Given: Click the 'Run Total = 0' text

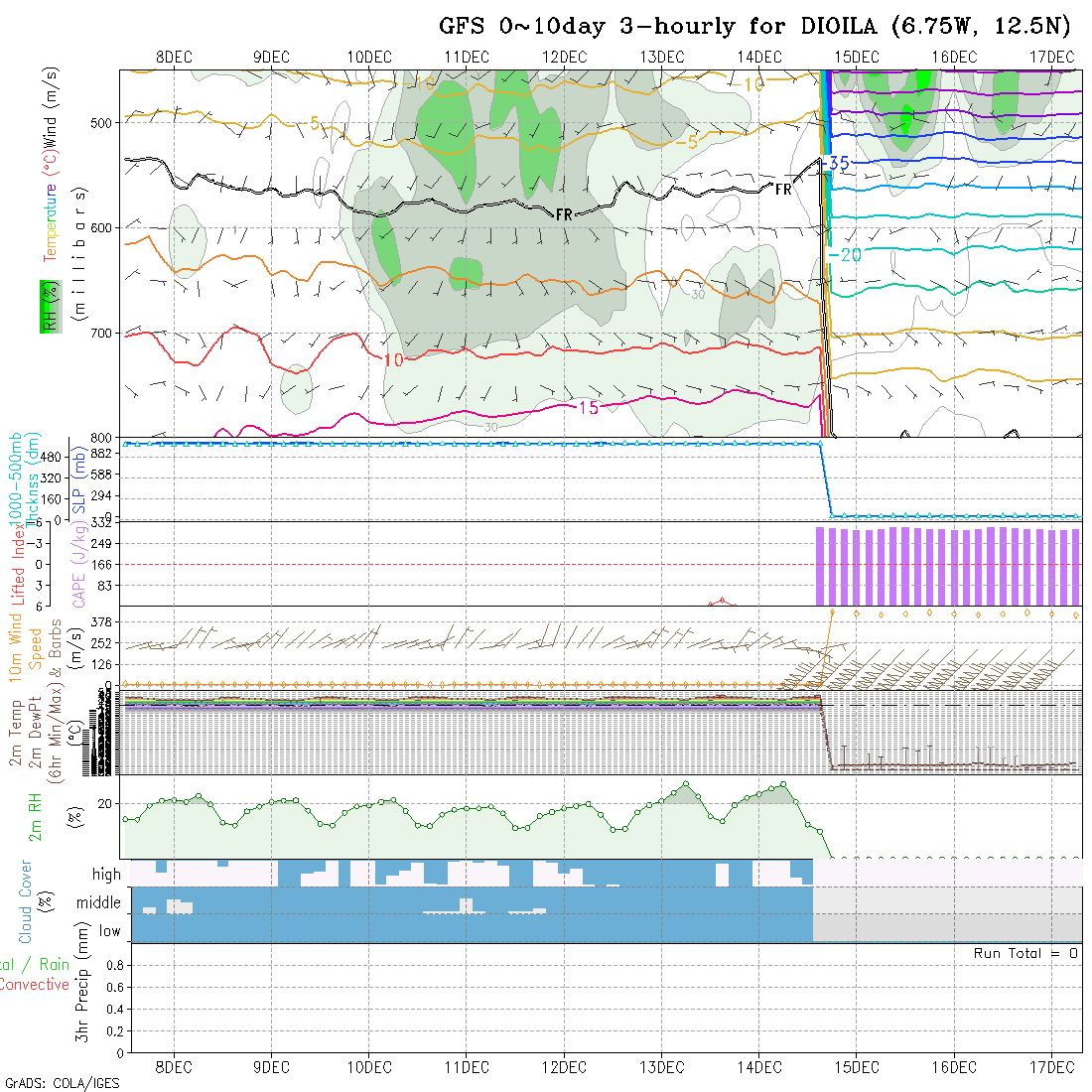Looking at the screenshot, I should click(x=1025, y=953).
